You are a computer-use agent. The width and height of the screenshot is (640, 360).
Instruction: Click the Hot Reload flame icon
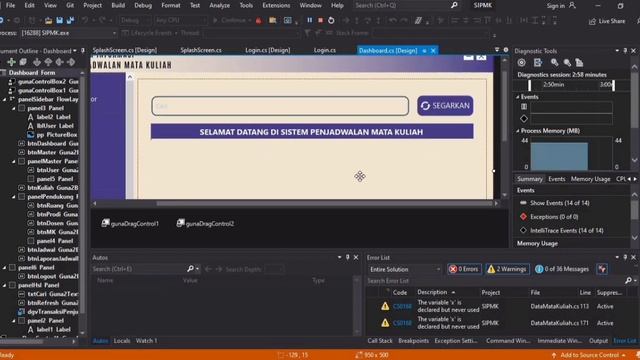pyautogui.click(x=258, y=20)
